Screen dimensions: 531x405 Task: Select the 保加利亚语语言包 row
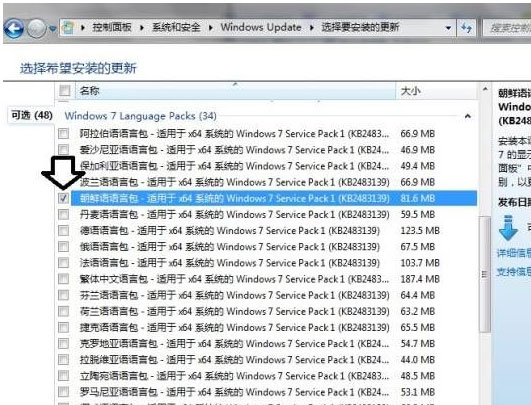[267, 166]
